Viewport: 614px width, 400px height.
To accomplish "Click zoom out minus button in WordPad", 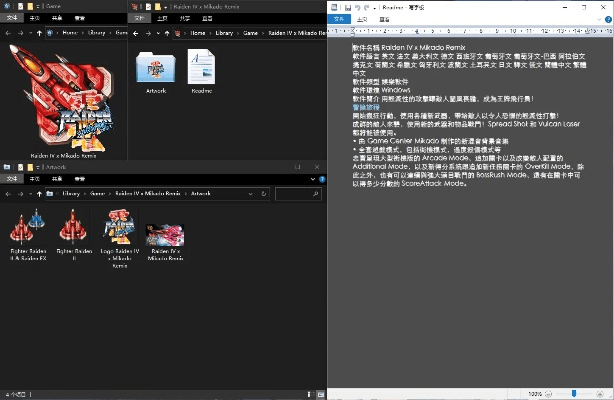I will [548, 394].
